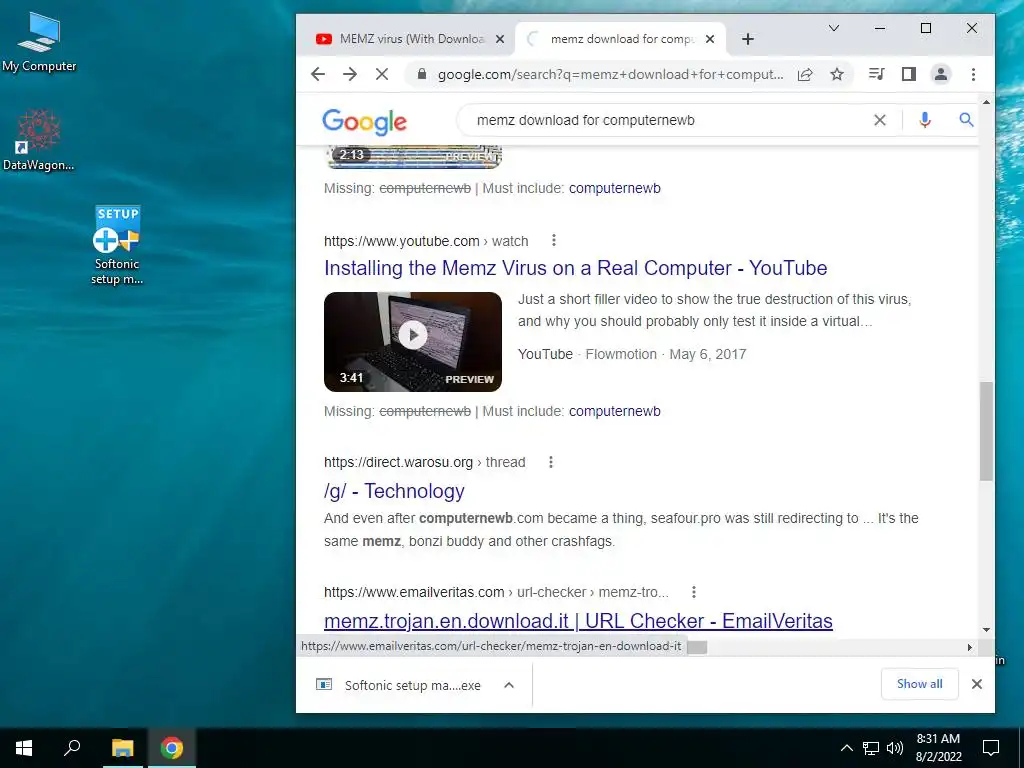
Task: Click the address bar URL
Action: (610, 74)
